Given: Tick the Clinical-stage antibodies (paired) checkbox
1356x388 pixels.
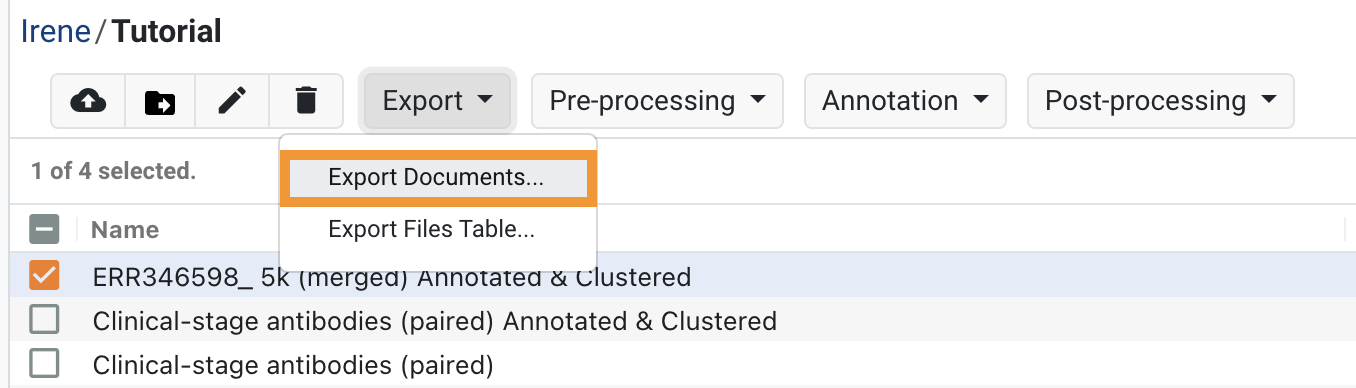Looking at the screenshot, I should click(45, 364).
